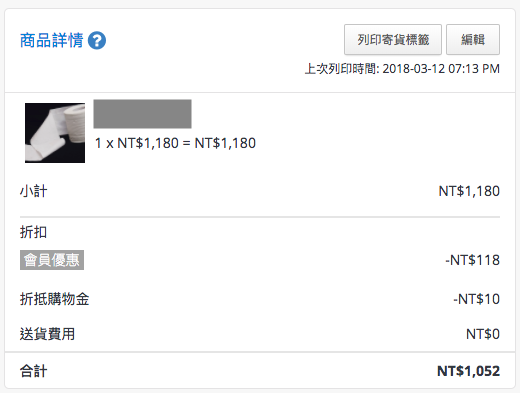Click the 送貨費用 label
Screen dimensions: 520x393
pos(47,334)
